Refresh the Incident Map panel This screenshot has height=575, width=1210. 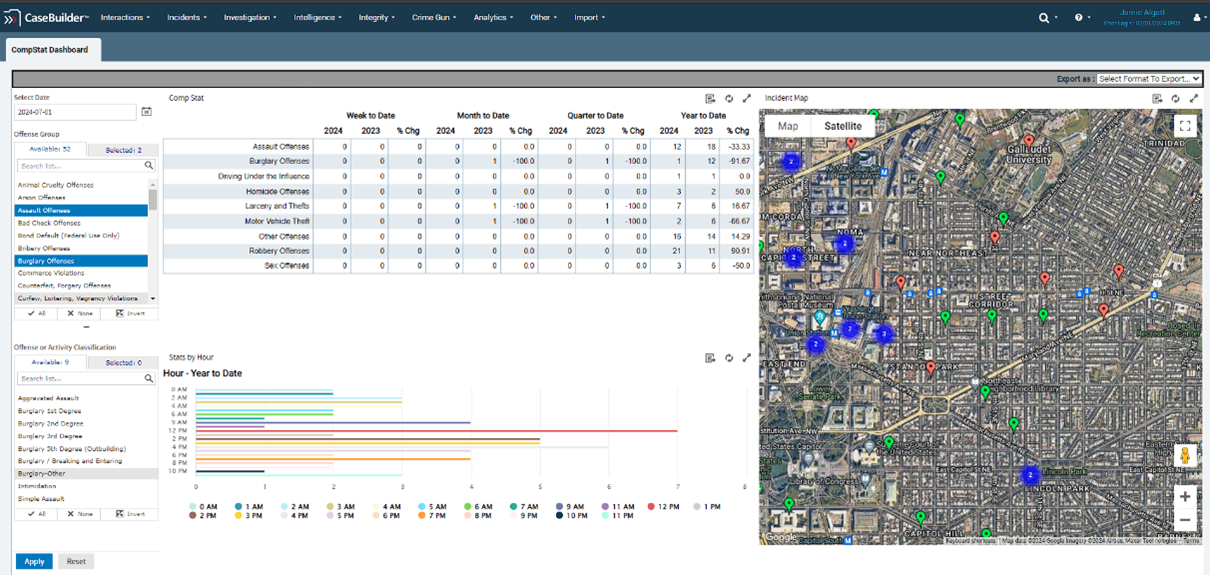point(1175,98)
